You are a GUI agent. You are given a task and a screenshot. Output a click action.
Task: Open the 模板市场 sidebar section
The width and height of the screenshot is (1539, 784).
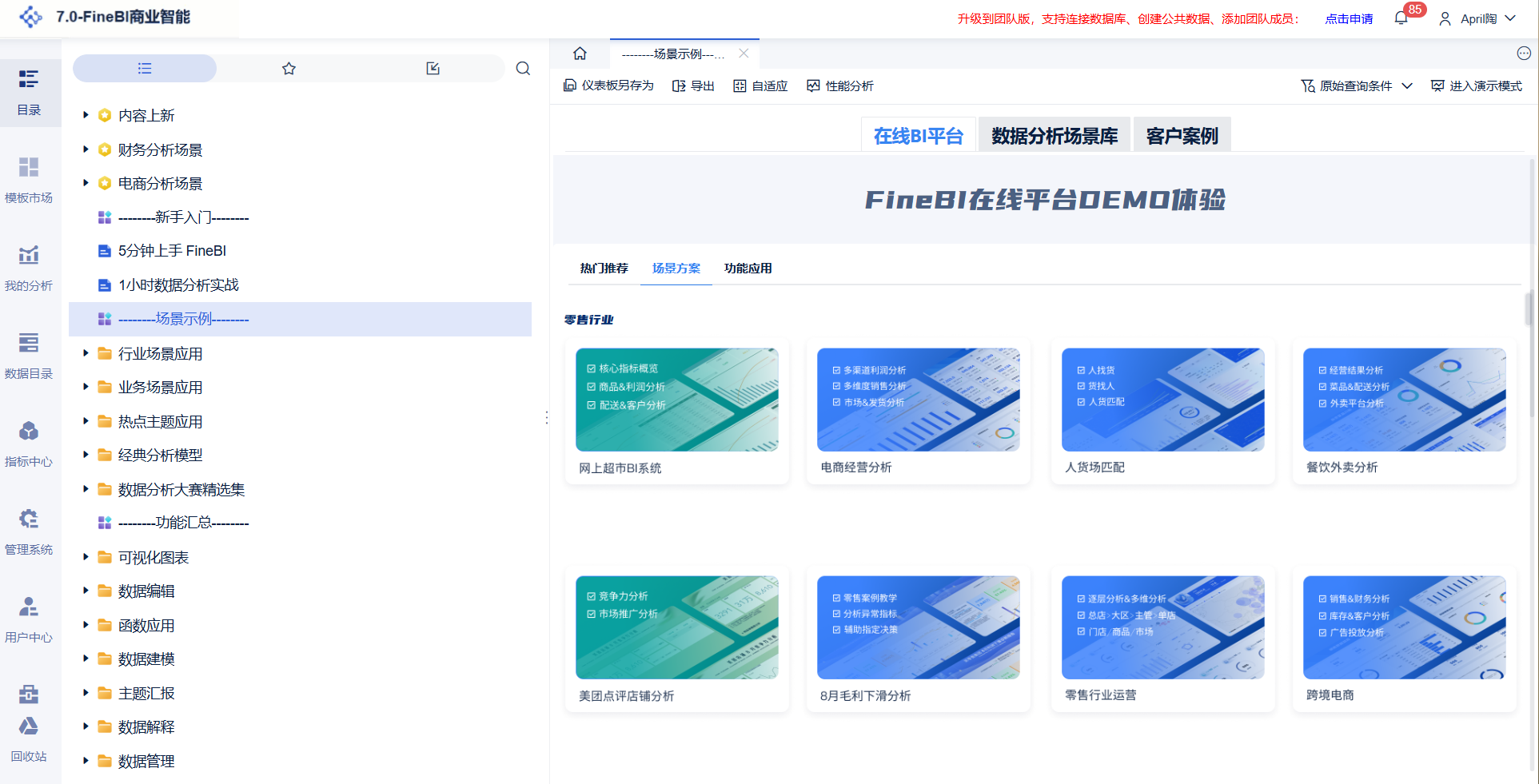click(29, 181)
